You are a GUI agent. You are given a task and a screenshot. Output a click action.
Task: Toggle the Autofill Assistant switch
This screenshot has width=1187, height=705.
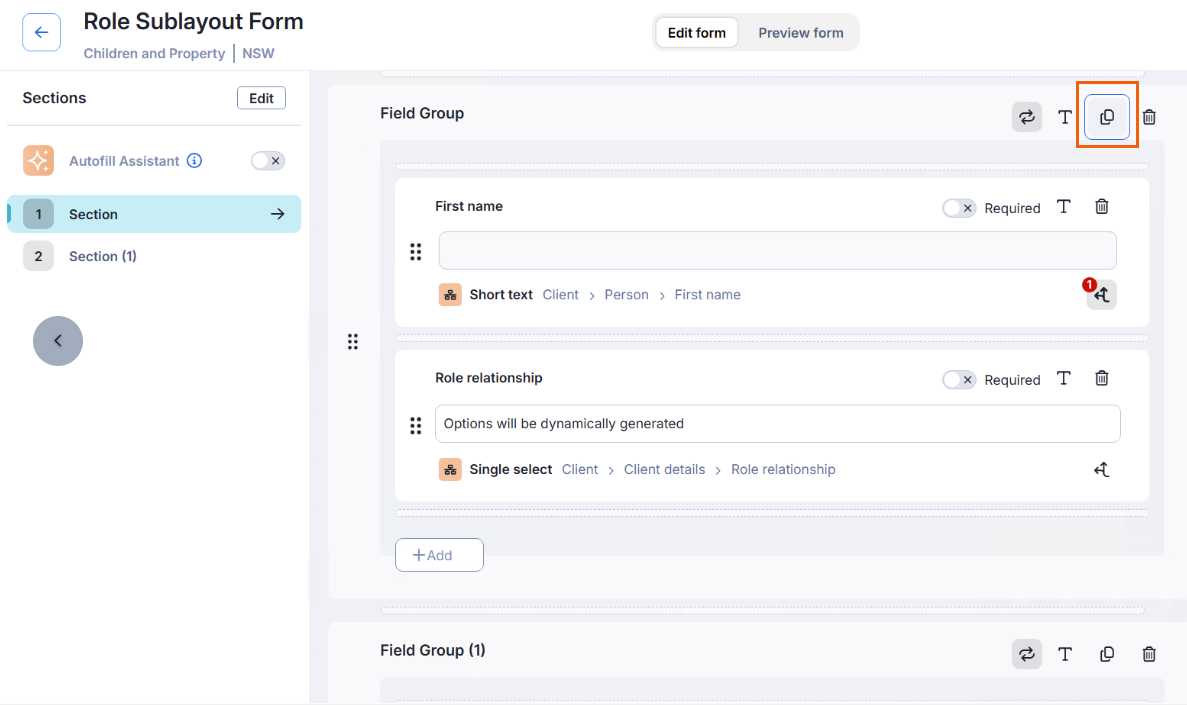pos(268,161)
